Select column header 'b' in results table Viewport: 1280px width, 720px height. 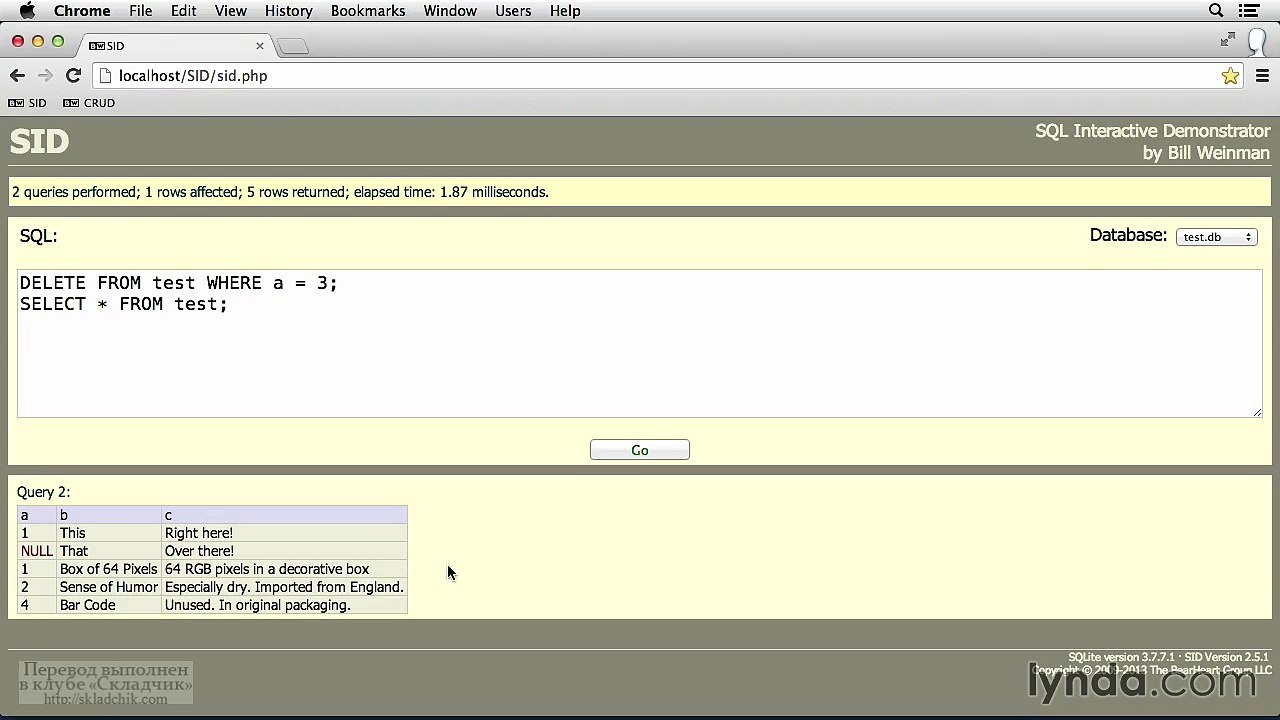coord(109,515)
